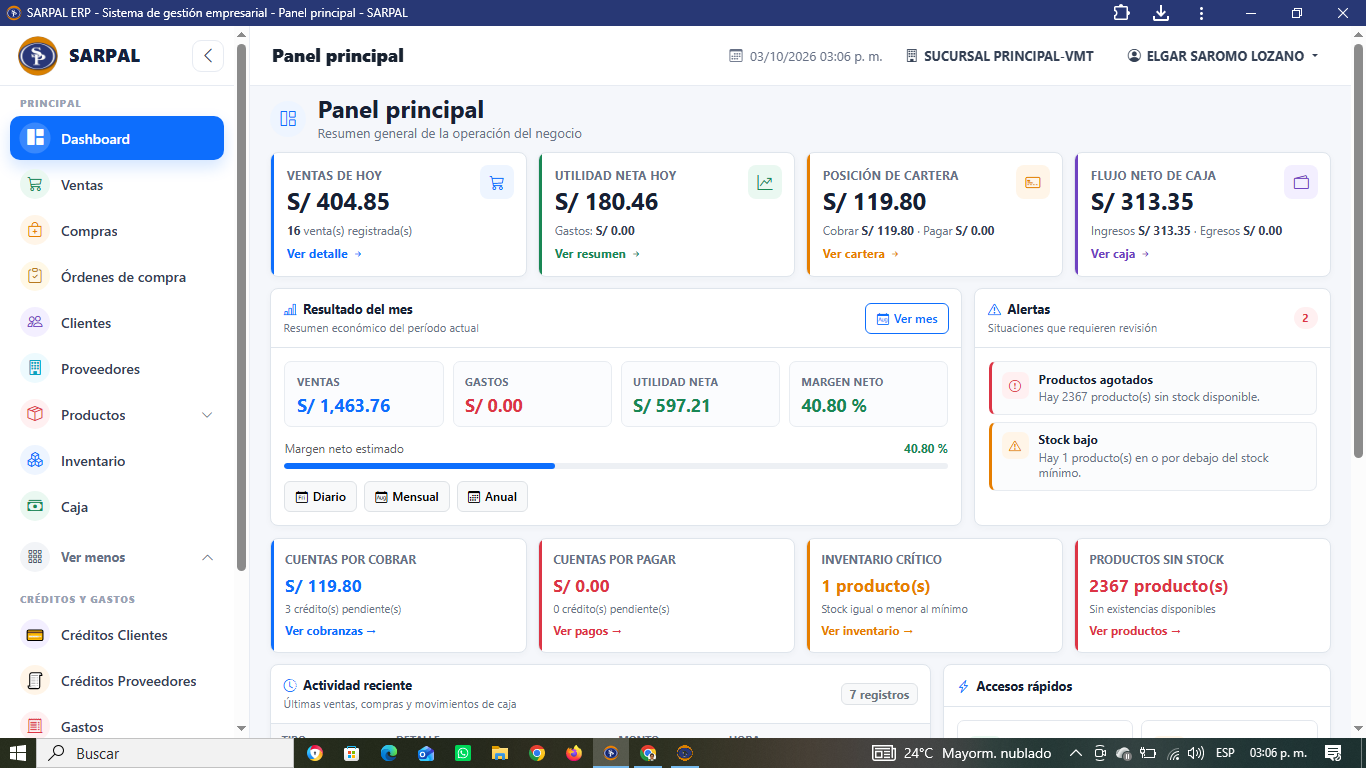
Task: Follow the Ver cartera link
Action: (861, 254)
